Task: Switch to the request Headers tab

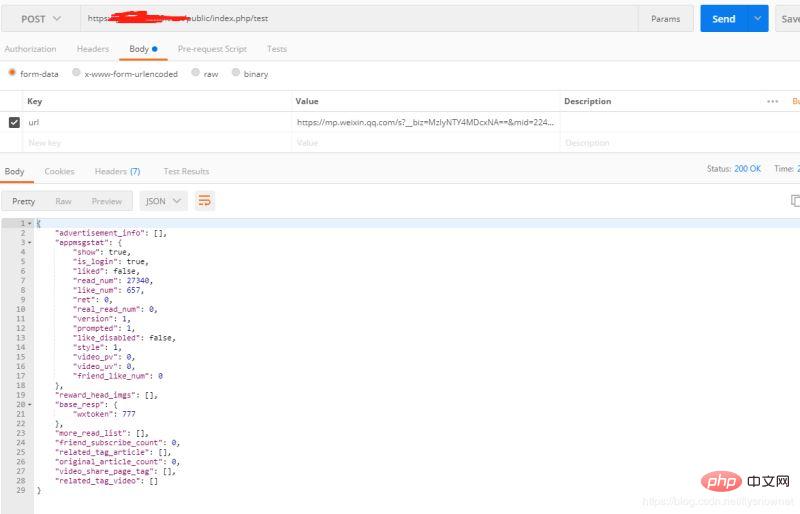Action: tap(93, 49)
